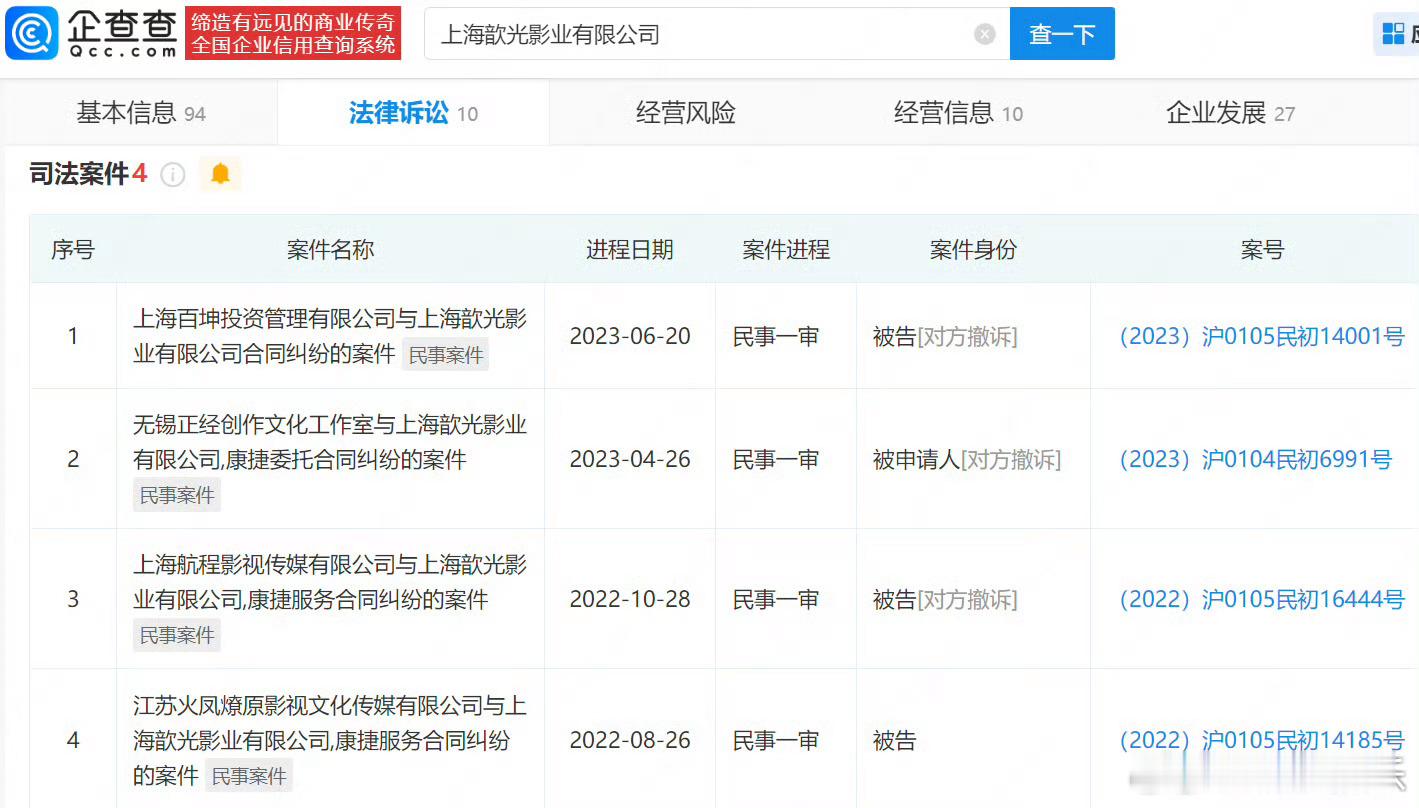
Task: Click 被告[对方撤诉] in the 2022-10-28 row
Action: point(945,600)
